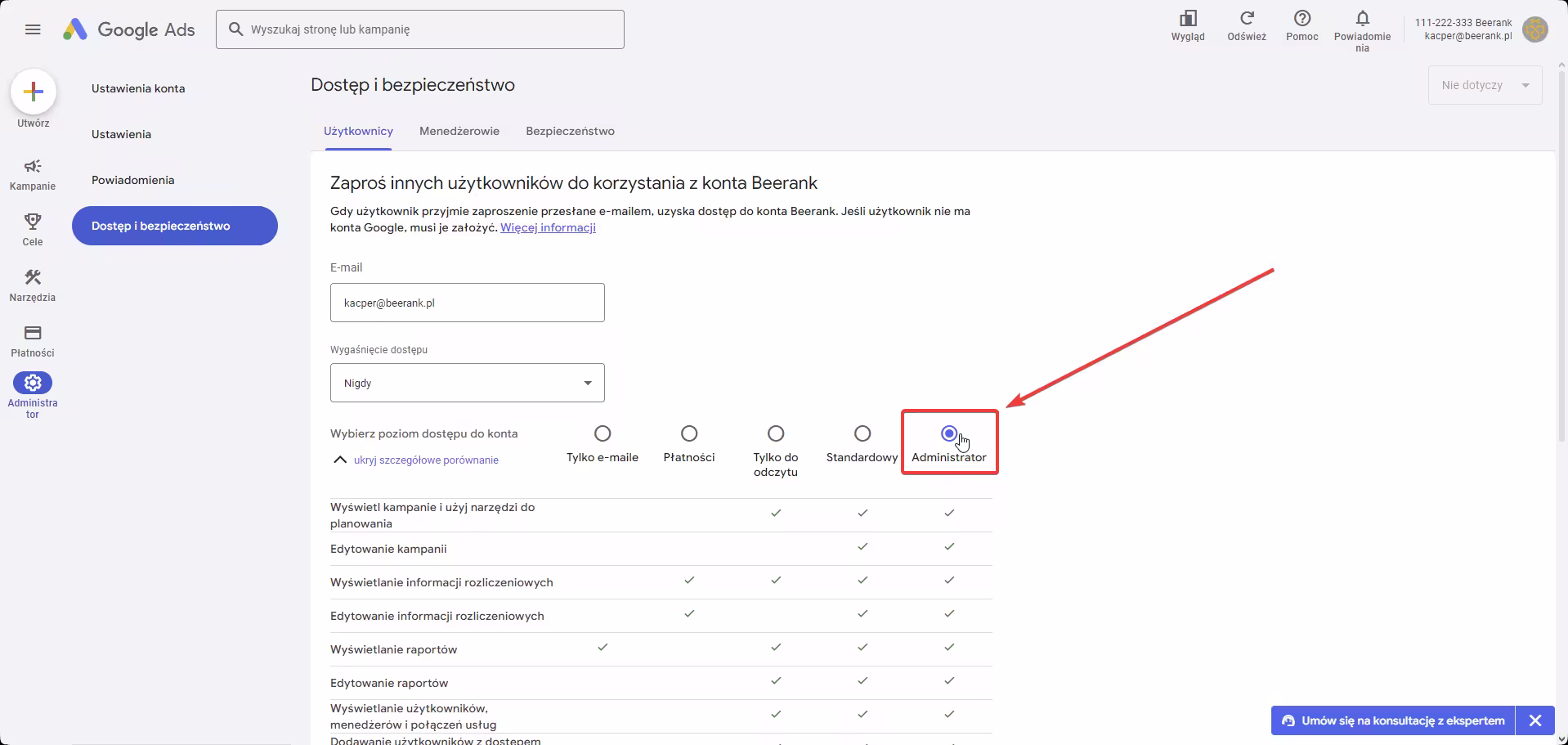The height and width of the screenshot is (745, 1568).
Task: Click the Utwórz plus button
Action: point(34,92)
